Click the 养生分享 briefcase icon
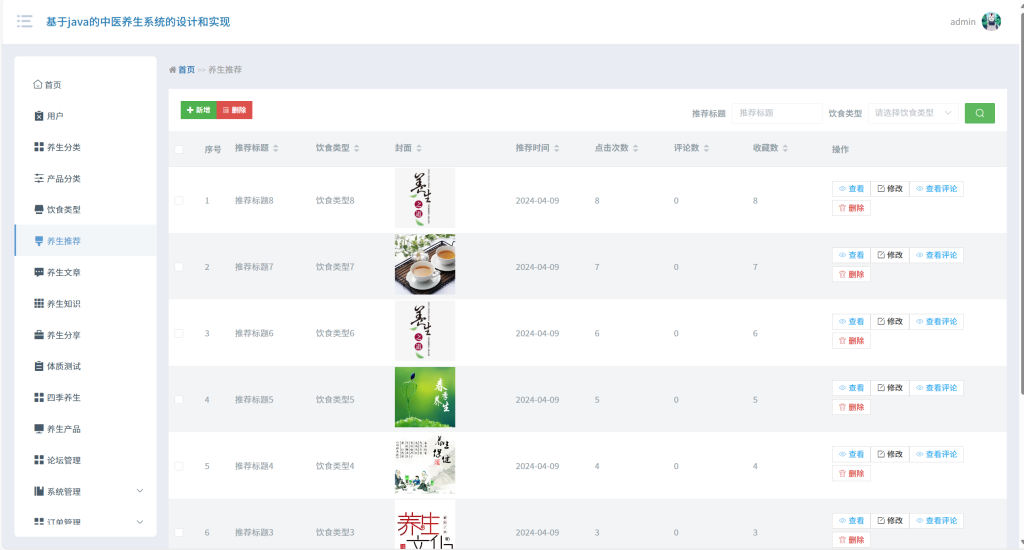Image resolution: width=1024 pixels, height=550 pixels. [x=39, y=335]
